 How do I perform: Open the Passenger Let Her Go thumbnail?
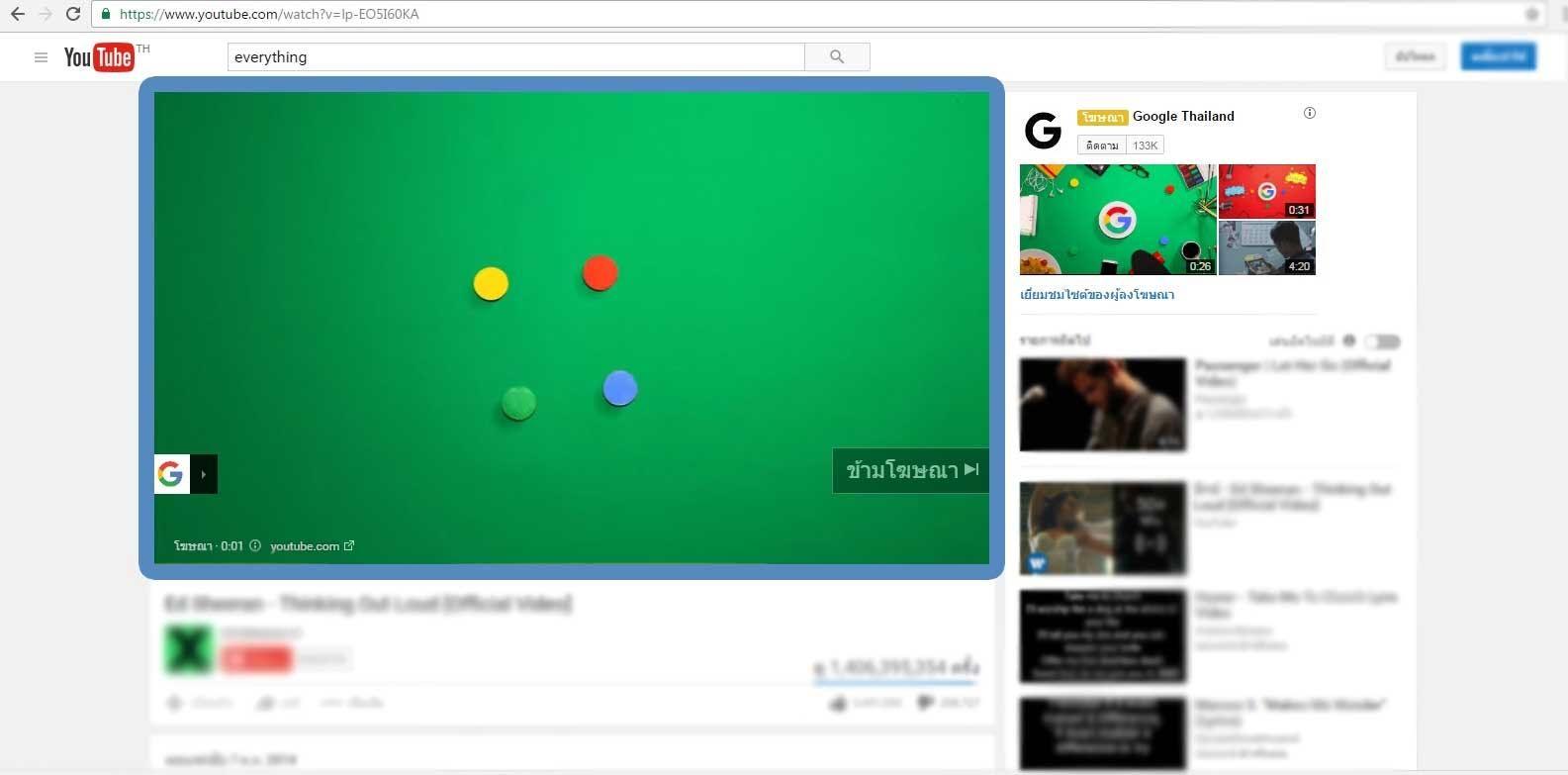(x=1102, y=405)
